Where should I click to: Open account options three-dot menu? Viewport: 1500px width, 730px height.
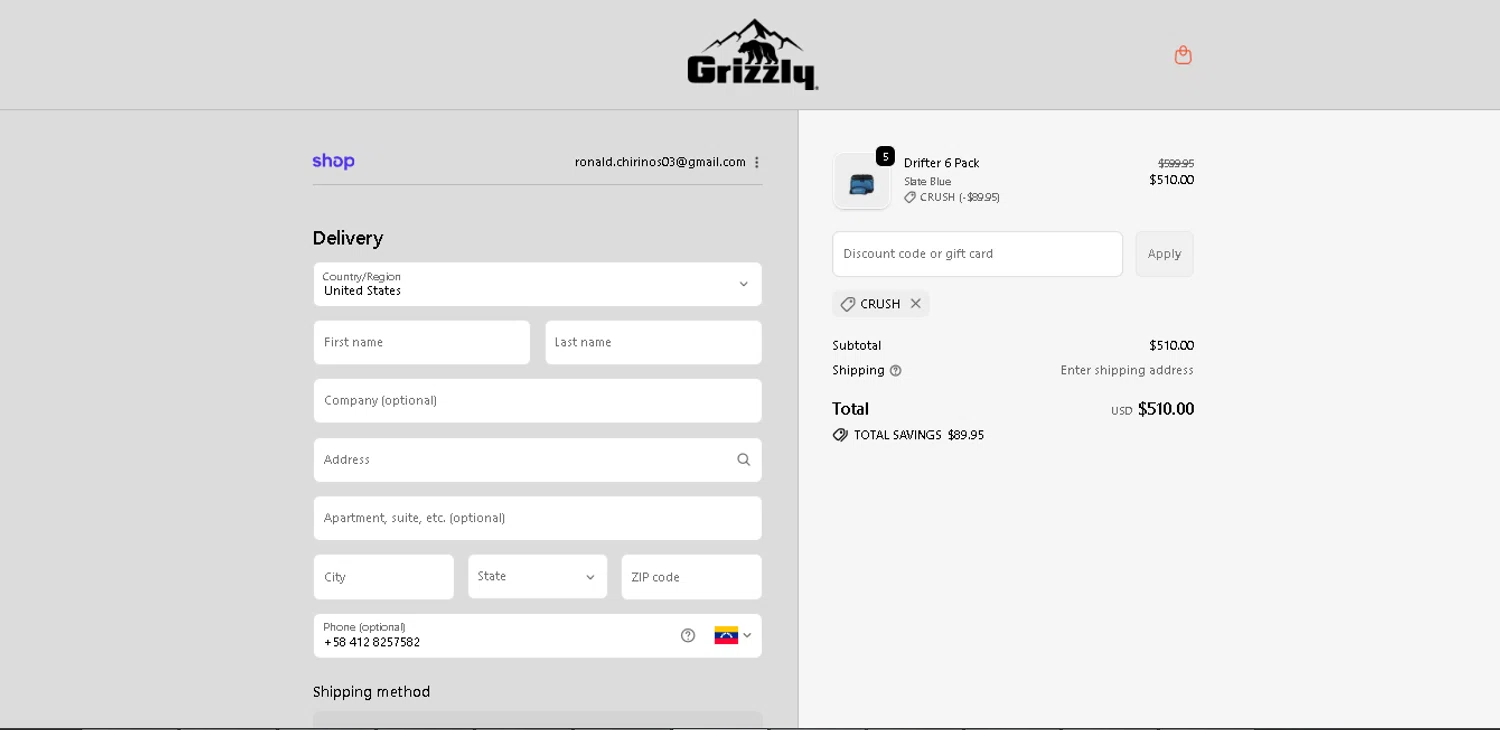click(x=756, y=162)
